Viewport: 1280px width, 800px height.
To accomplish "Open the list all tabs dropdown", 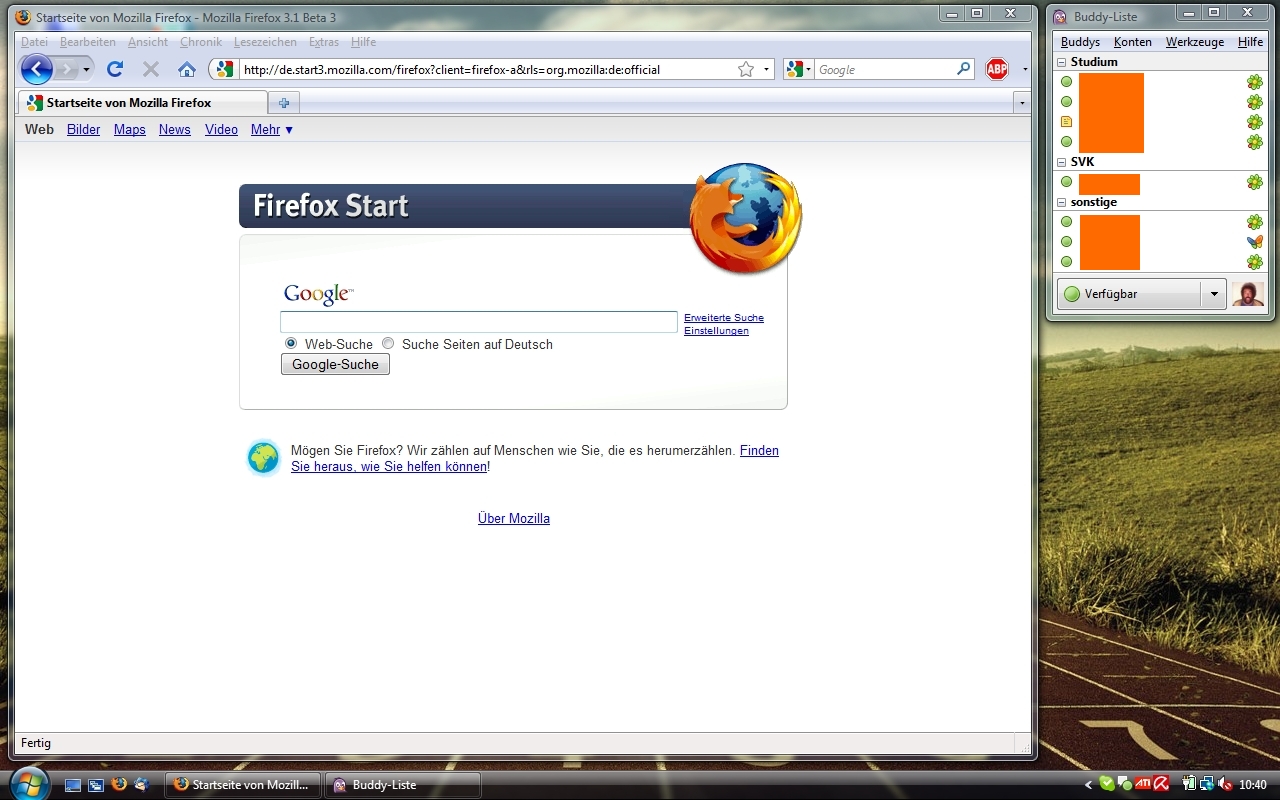I will click(x=1021, y=102).
